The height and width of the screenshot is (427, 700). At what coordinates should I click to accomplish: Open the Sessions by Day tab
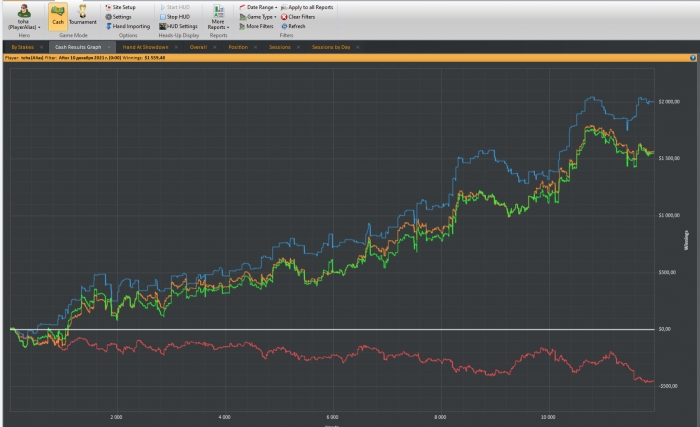(330, 47)
